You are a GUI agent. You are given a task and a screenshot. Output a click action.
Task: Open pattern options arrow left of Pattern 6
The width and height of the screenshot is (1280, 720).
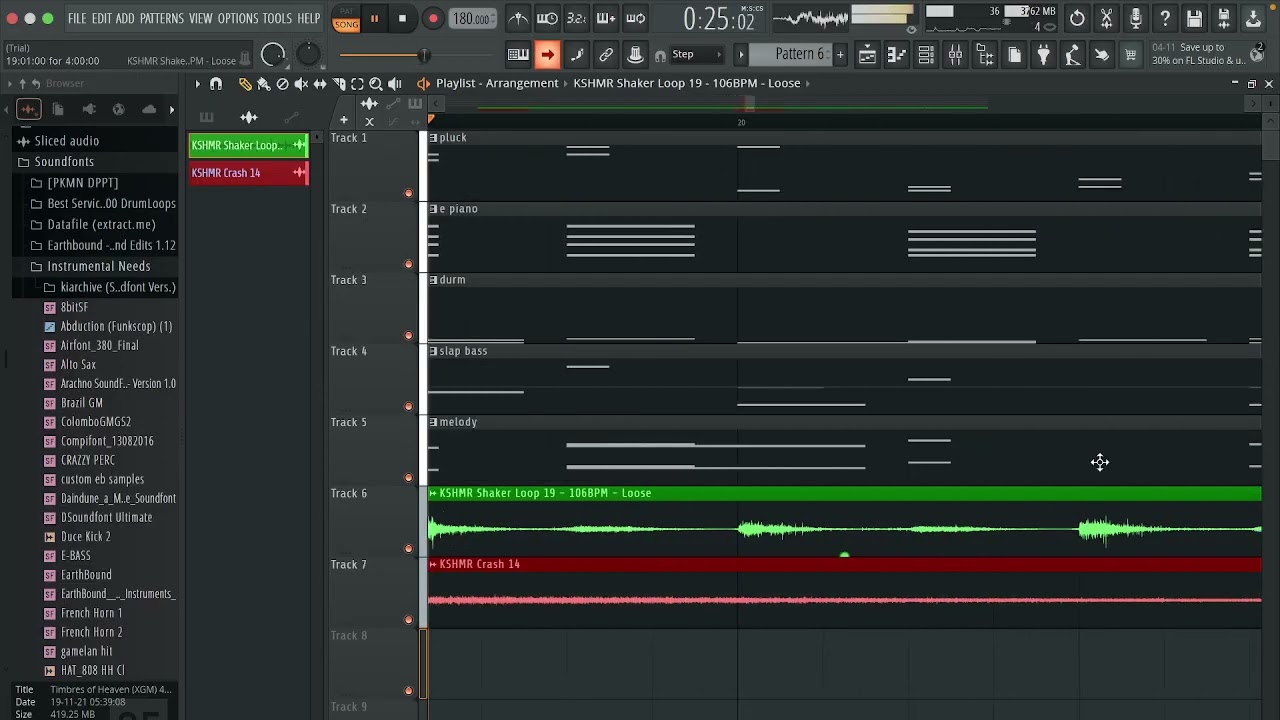click(741, 55)
